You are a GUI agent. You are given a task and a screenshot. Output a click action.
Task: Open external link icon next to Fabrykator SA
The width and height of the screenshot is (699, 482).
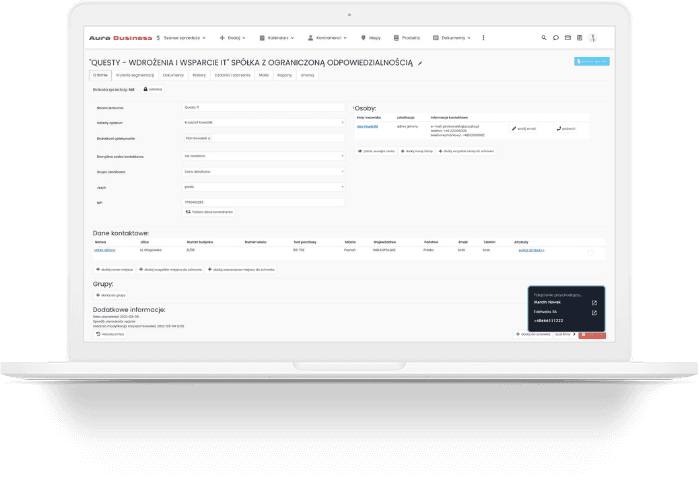coord(594,313)
